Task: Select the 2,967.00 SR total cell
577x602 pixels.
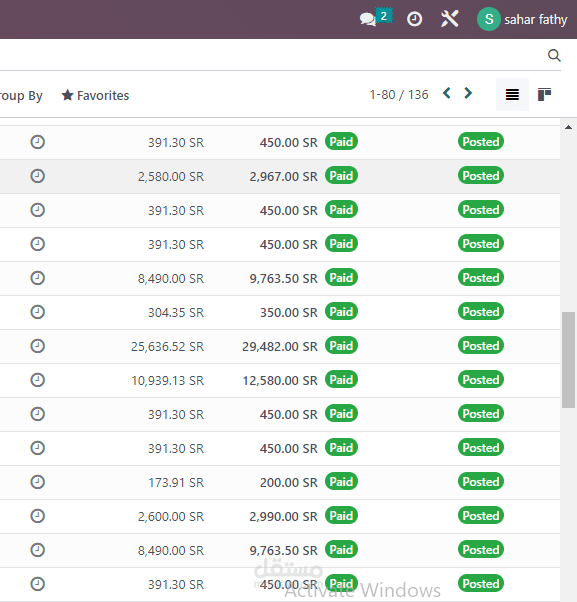Action: point(283,177)
